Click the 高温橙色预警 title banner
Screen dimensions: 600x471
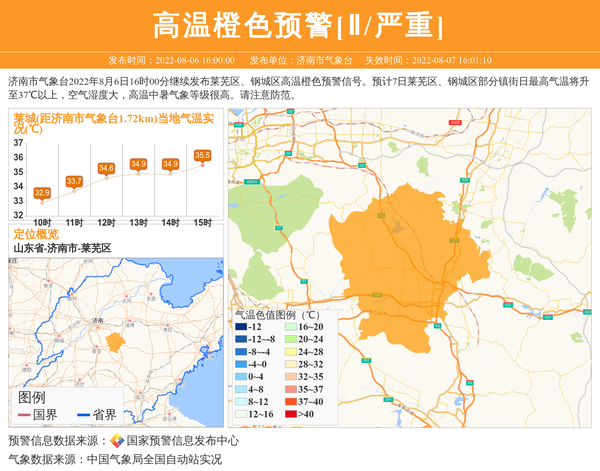point(299,25)
